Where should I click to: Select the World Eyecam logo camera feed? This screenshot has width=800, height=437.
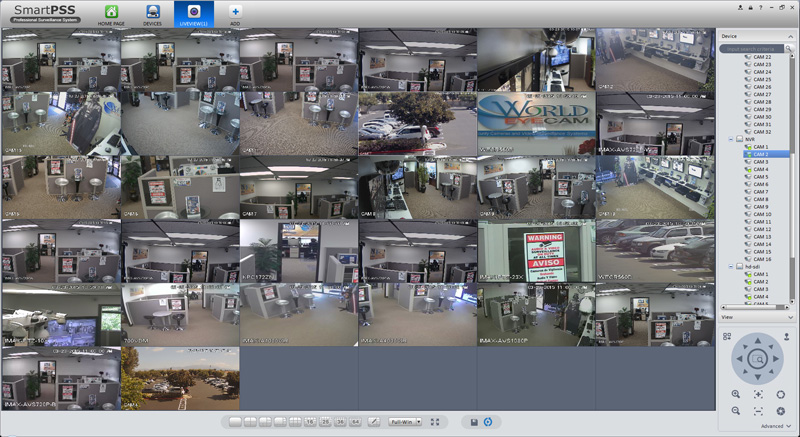(x=536, y=123)
